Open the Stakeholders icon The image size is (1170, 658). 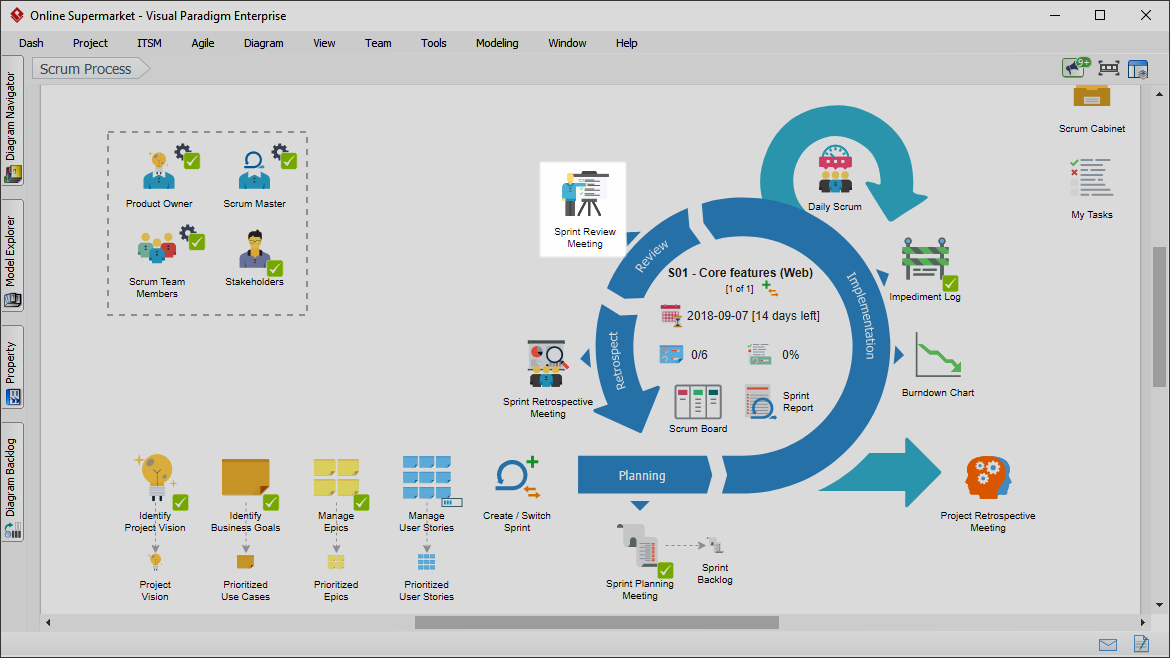point(254,249)
